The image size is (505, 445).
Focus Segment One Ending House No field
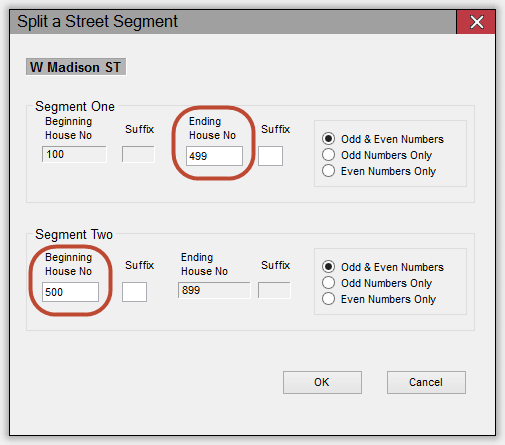coord(214,156)
